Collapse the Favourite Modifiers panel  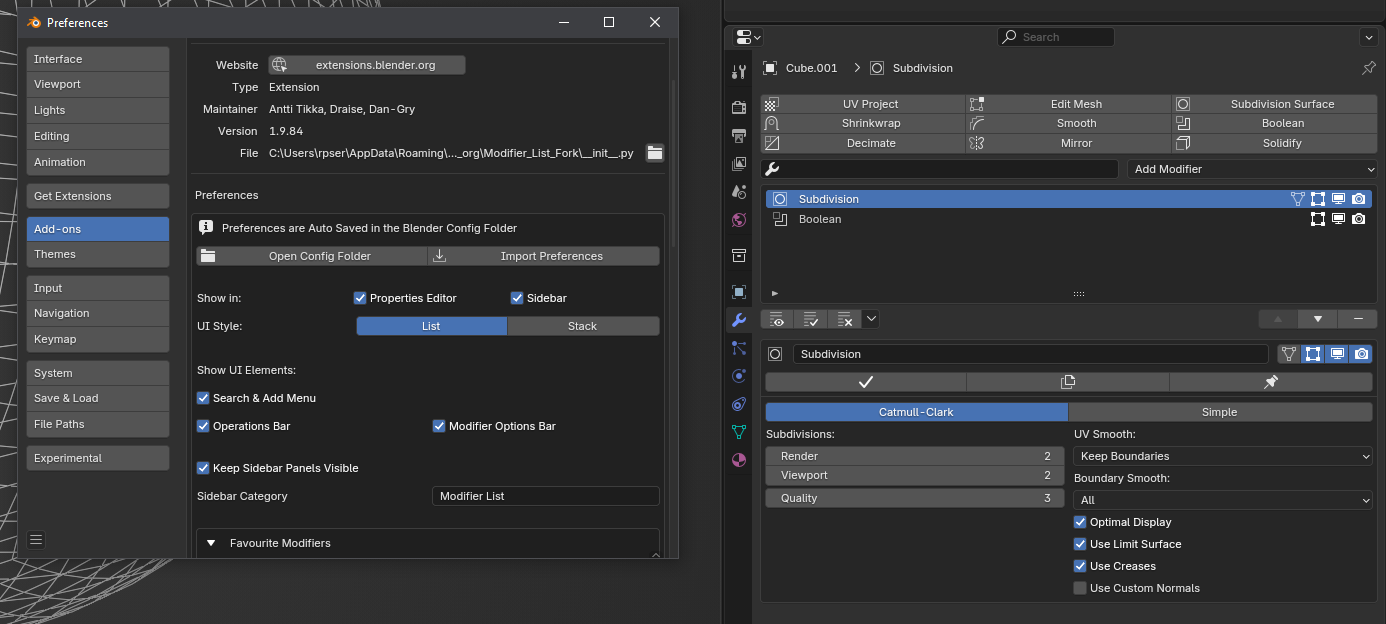211,543
